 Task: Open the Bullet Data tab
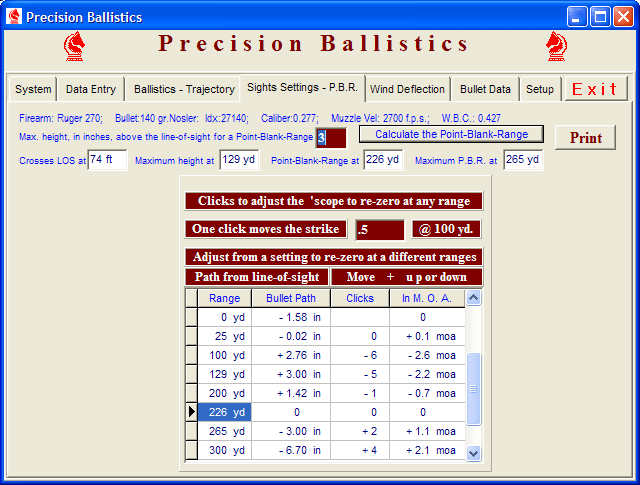tap(485, 89)
